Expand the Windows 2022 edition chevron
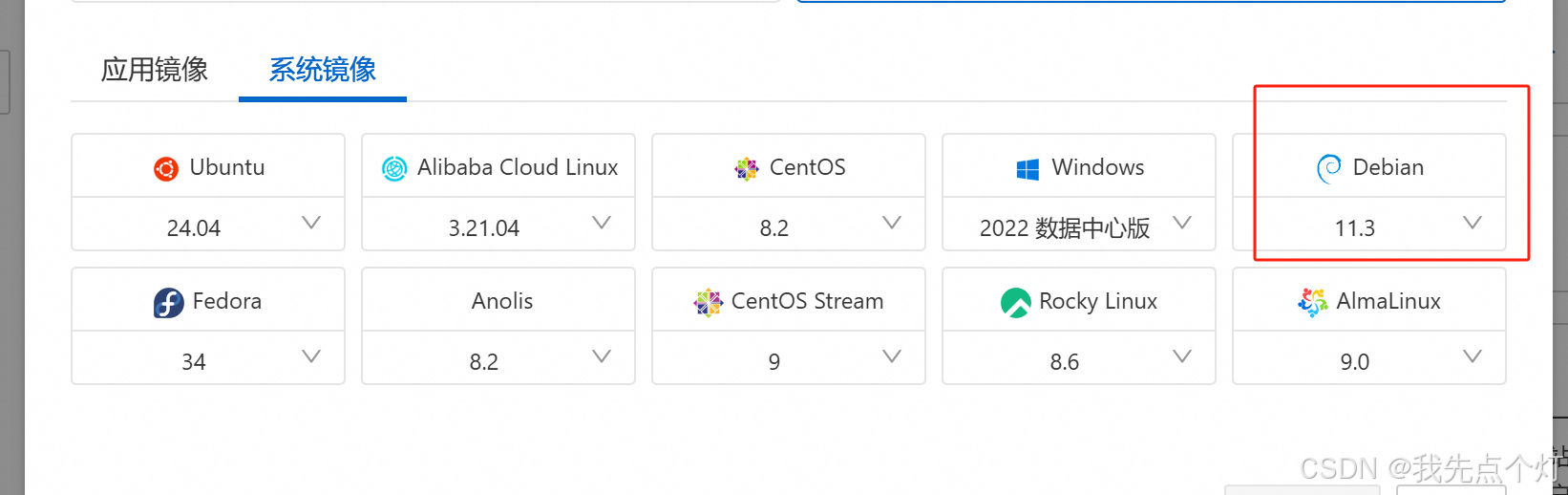 pos(1182,223)
